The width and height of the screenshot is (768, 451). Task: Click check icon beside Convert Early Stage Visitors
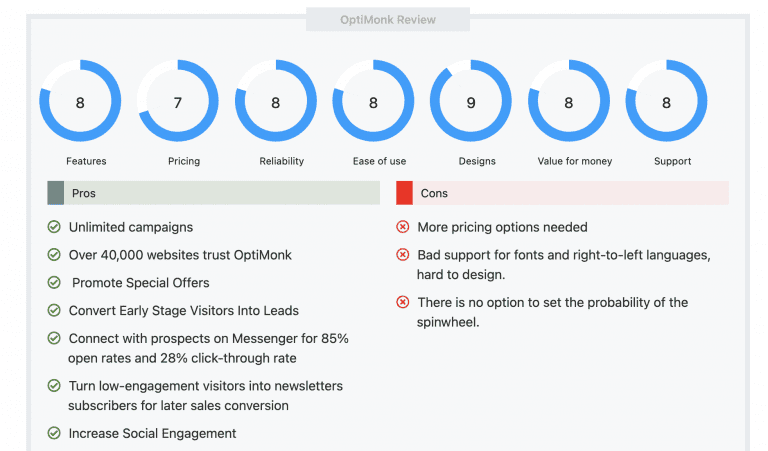[54, 310]
